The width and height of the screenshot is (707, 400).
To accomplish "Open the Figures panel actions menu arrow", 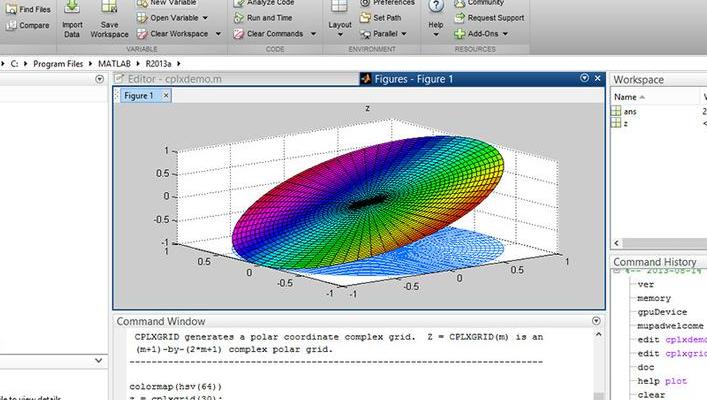I will click(584, 78).
